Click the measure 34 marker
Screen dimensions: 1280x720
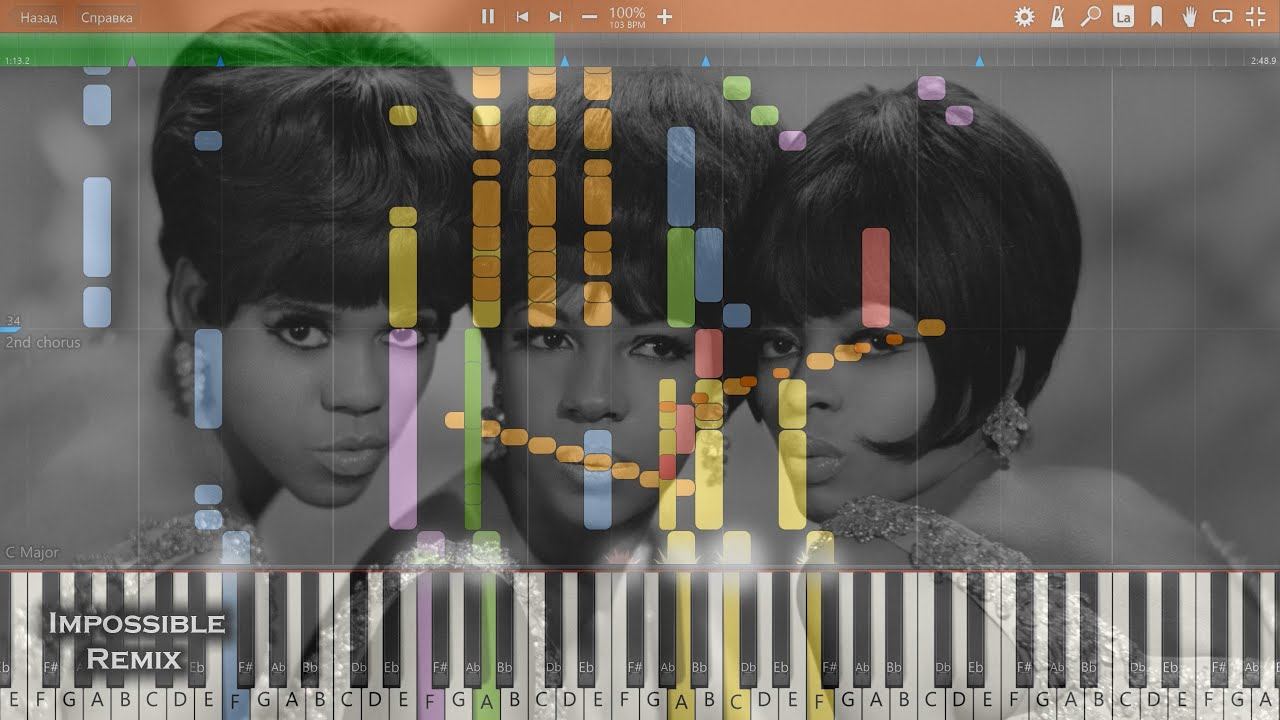tap(13, 321)
